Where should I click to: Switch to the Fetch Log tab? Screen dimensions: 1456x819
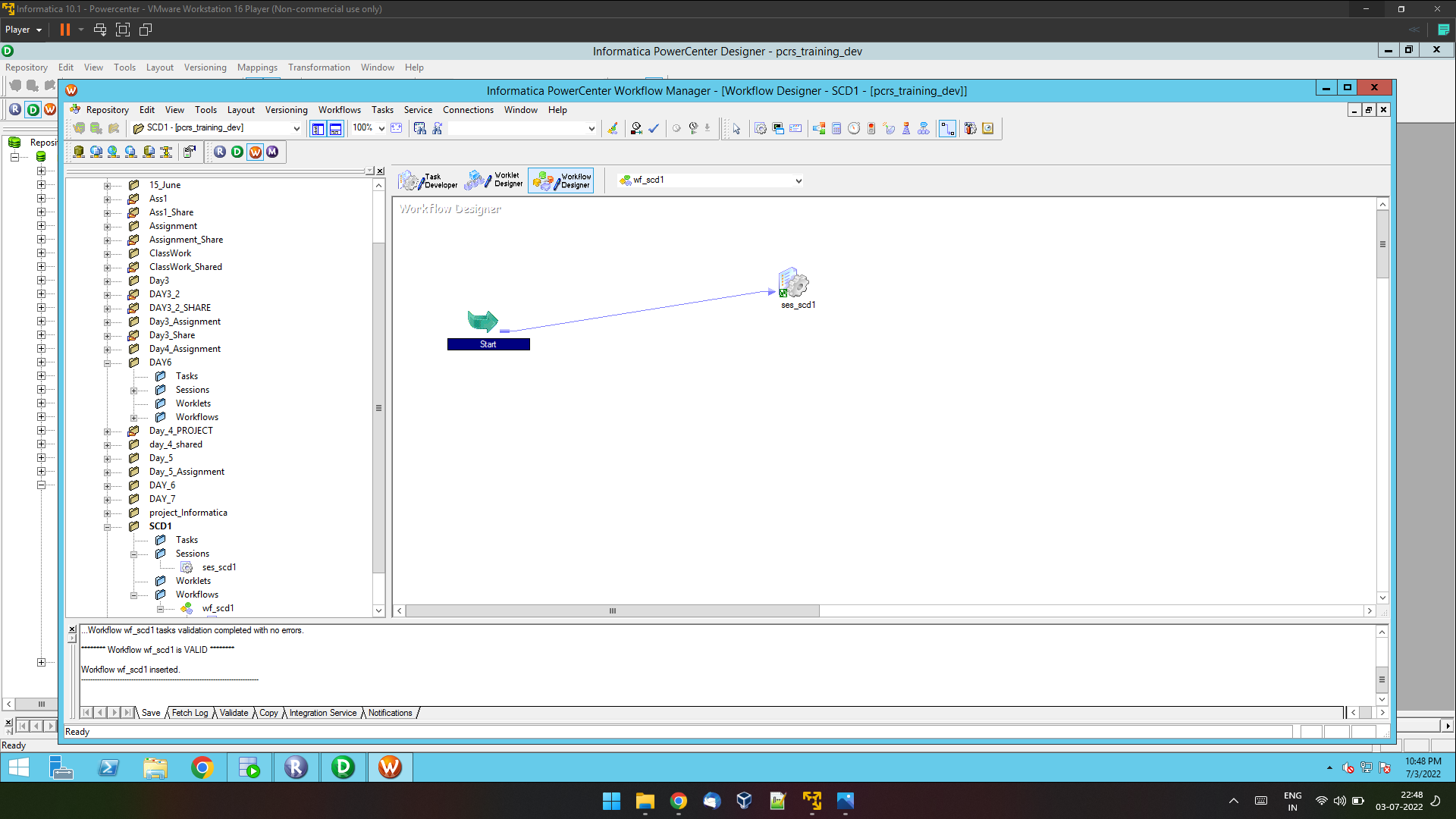[189, 713]
